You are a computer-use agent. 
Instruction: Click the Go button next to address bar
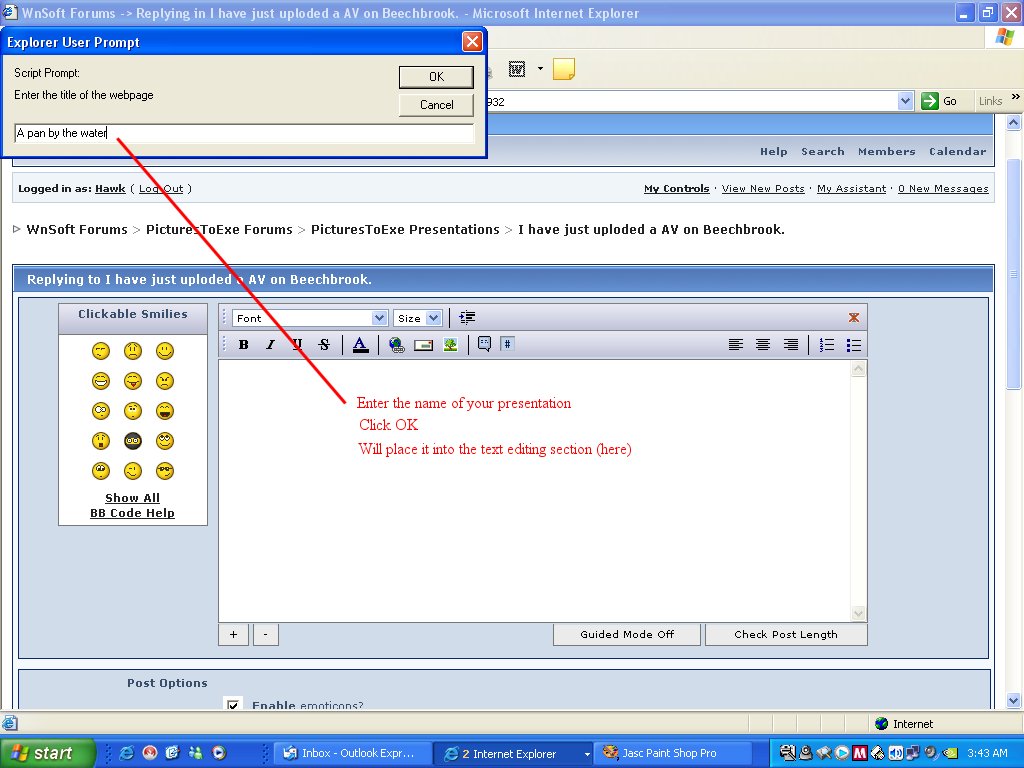(x=939, y=101)
